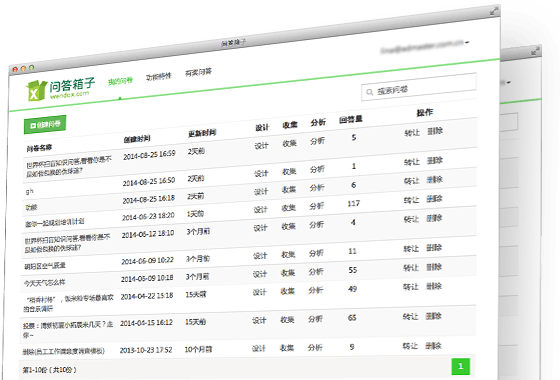Focus the 搜索问卷 search field
The height and width of the screenshot is (380, 560).
pyautogui.click(x=419, y=87)
